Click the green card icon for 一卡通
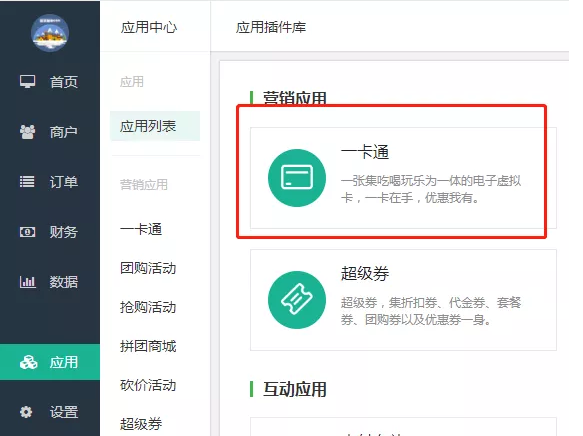Screen dimensions: 583x436 297,178
